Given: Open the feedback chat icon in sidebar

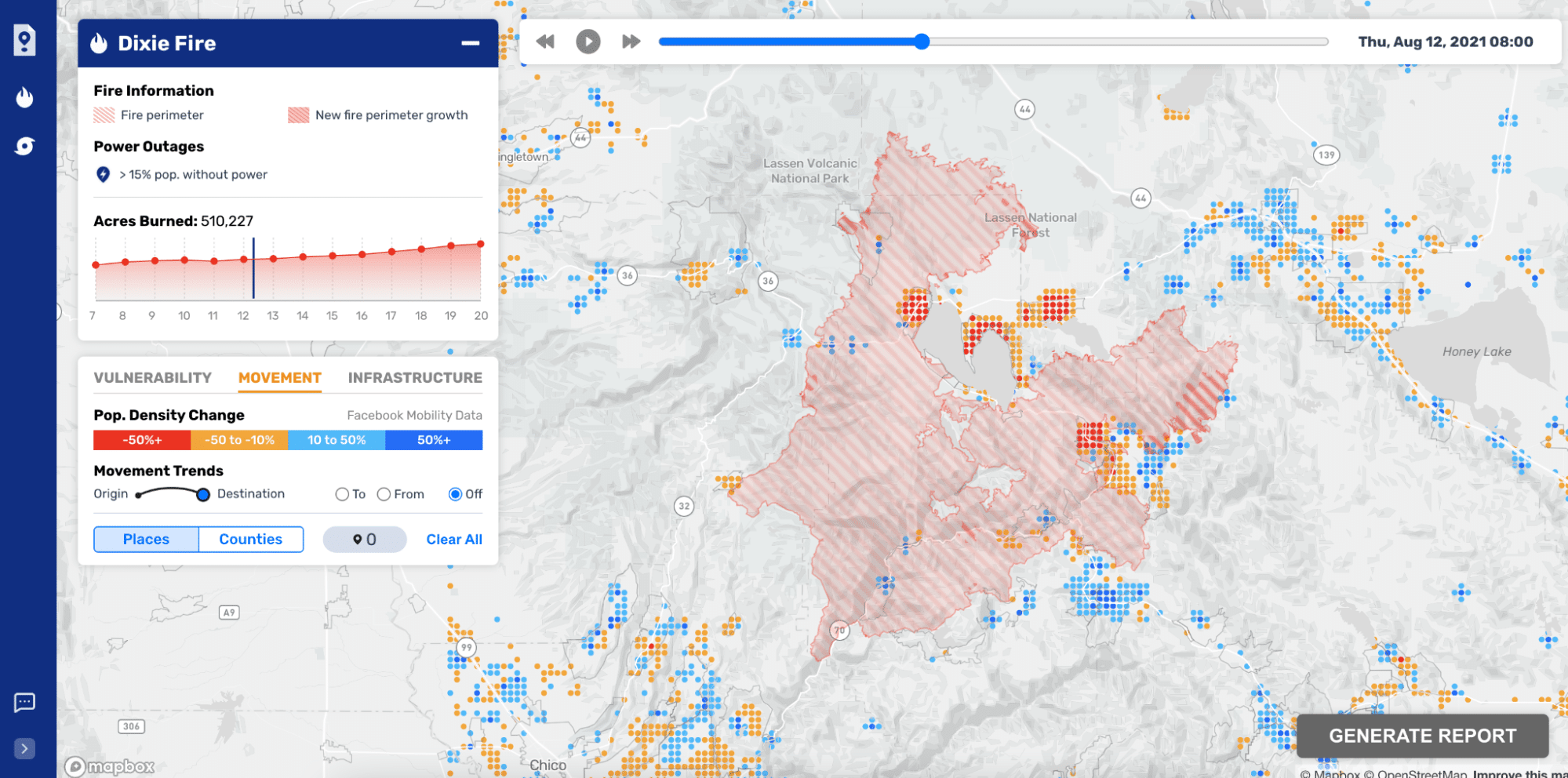Looking at the screenshot, I should click(x=24, y=702).
